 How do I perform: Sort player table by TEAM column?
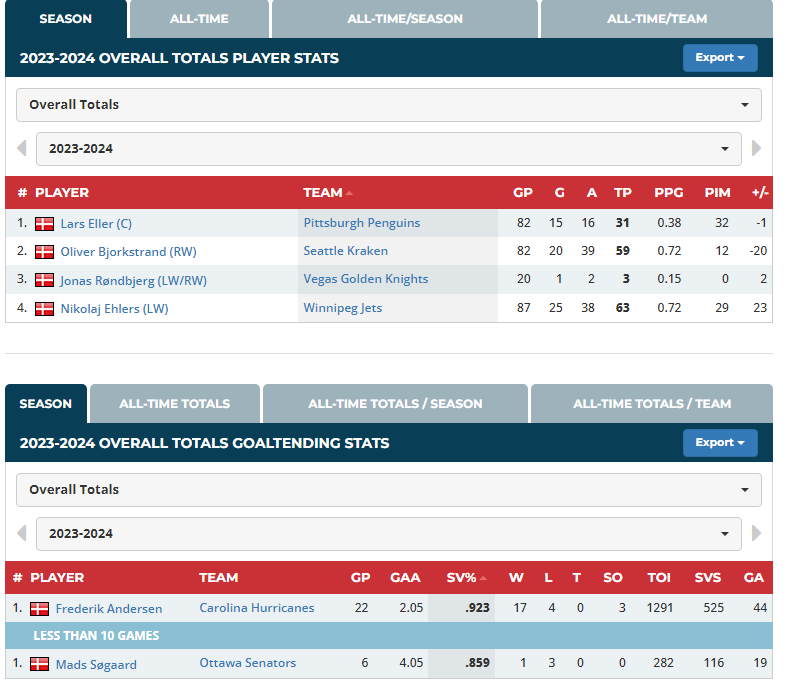[x=324, y=193]
